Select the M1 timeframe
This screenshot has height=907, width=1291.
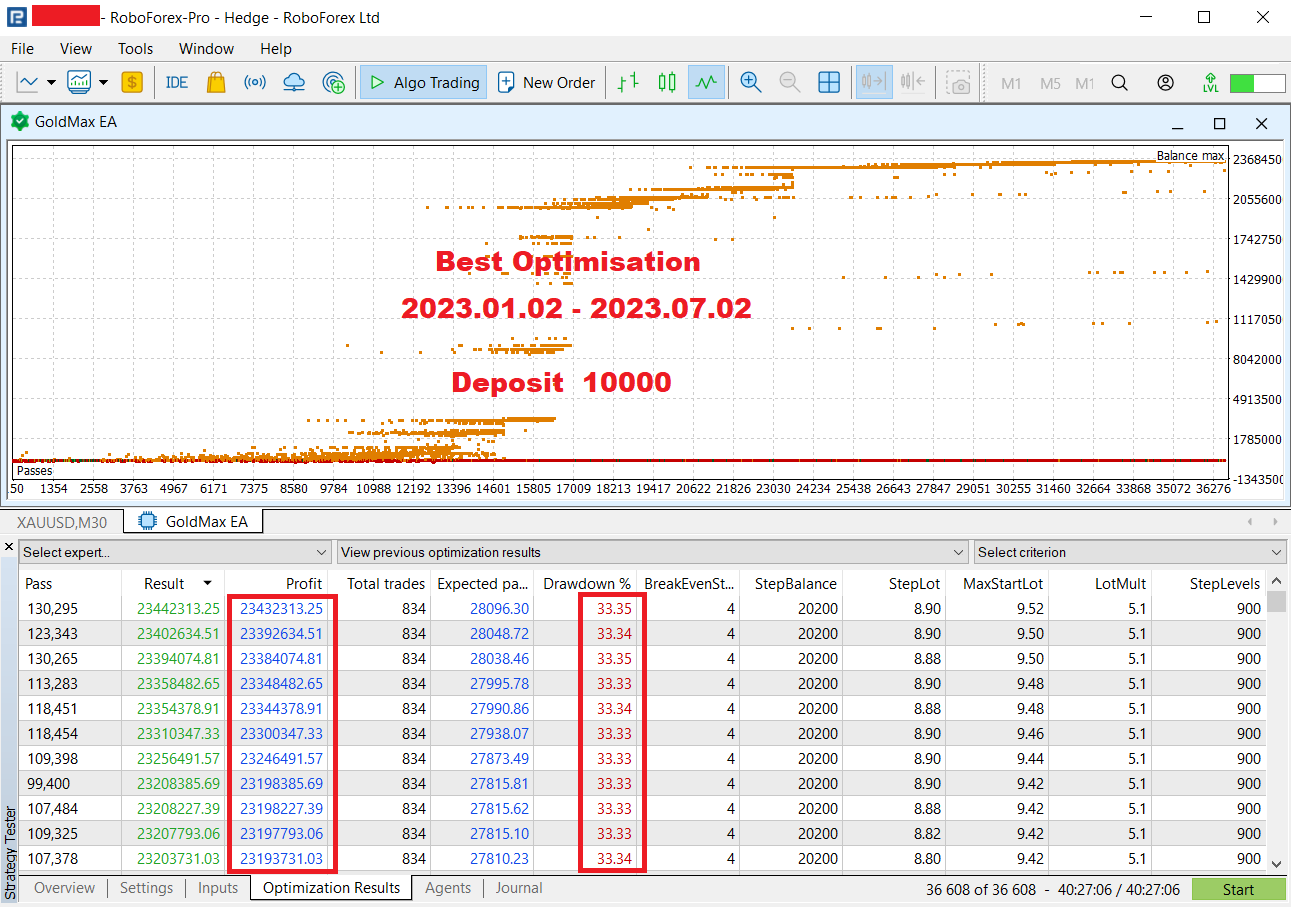pos(1011,83)
